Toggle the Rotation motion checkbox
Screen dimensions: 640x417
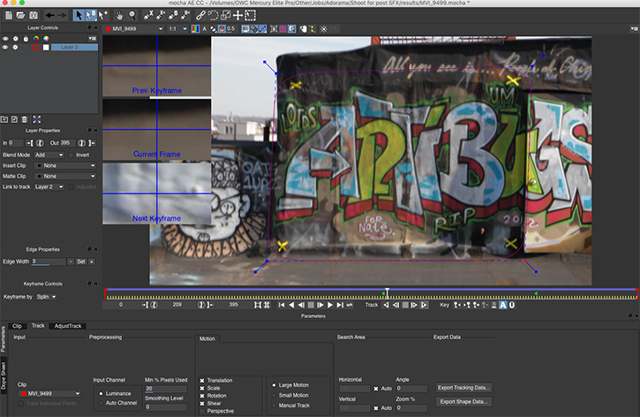[202, 396]
